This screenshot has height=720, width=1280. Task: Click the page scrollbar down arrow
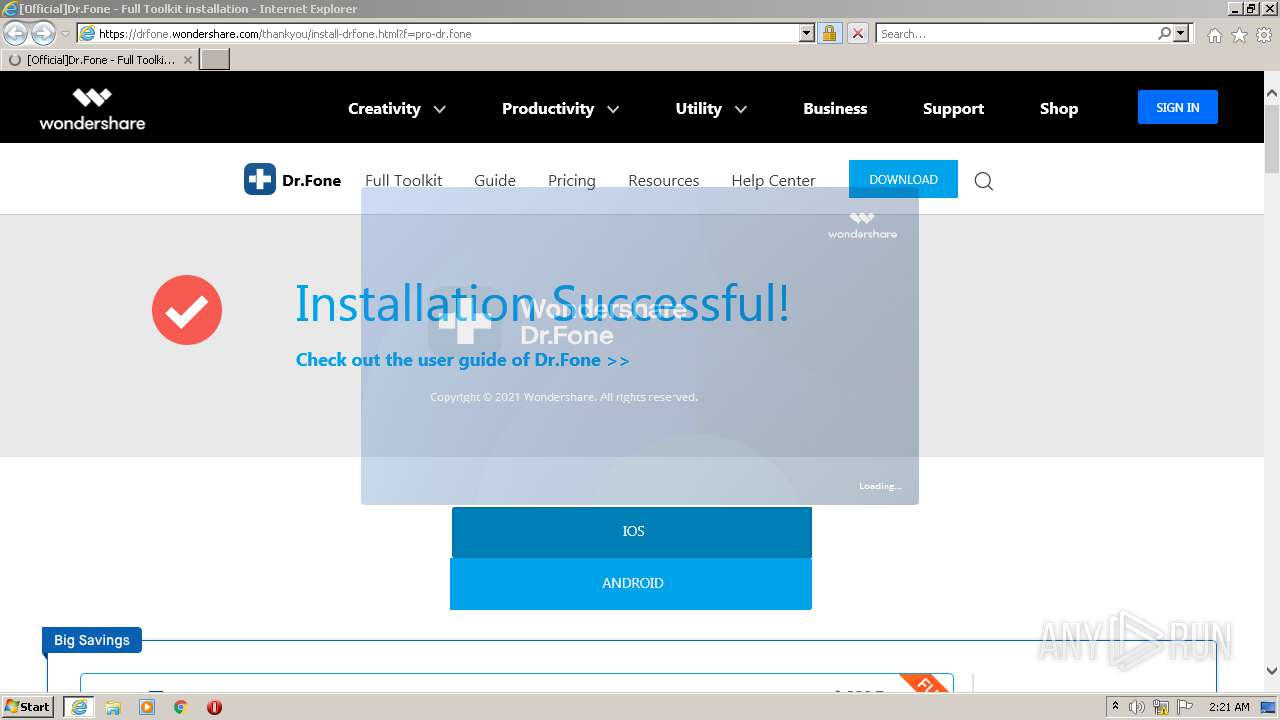(x=1272, y=671)
